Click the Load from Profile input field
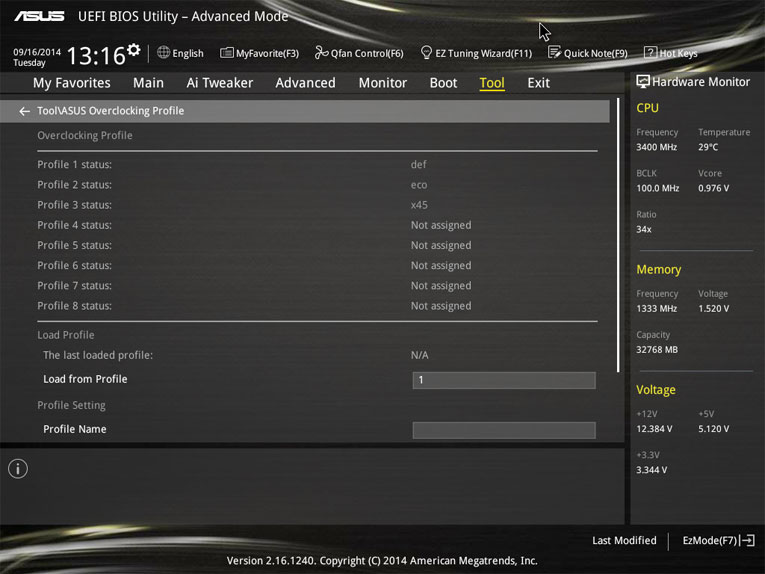This screenshot has width=765, height=574. [x=504, y=380]
